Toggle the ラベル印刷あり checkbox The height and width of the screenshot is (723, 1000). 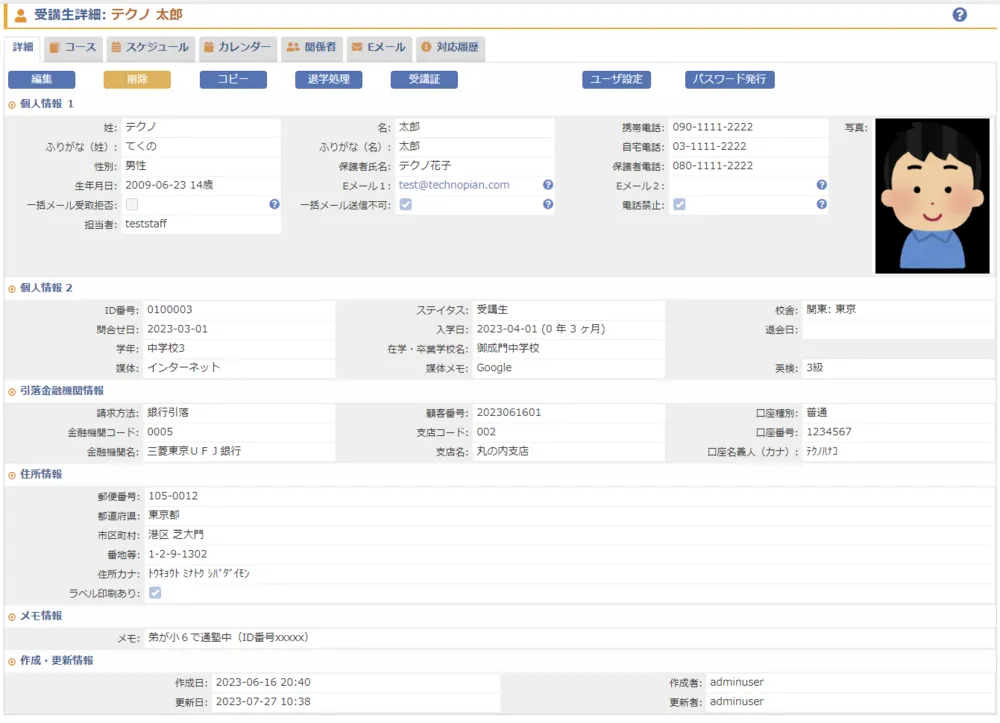(155, 593)
